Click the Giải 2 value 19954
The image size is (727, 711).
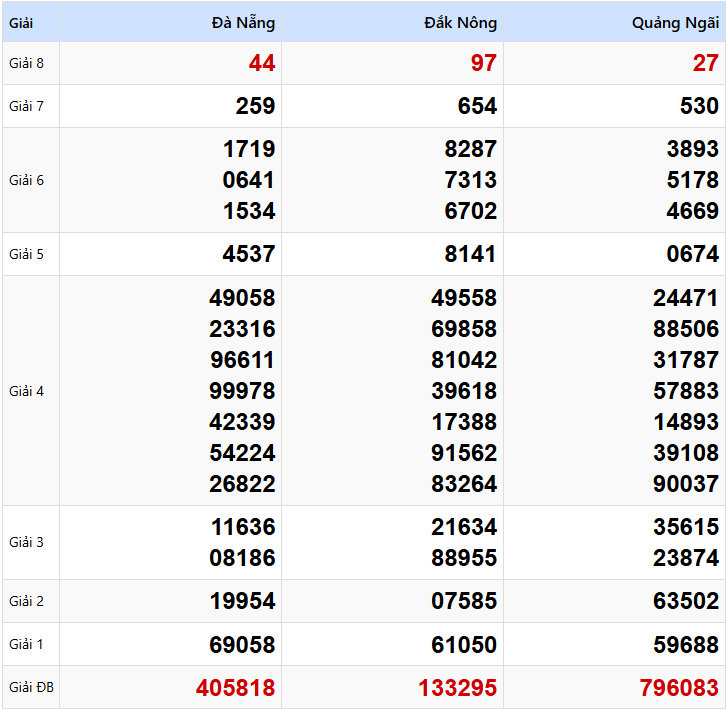242,601
